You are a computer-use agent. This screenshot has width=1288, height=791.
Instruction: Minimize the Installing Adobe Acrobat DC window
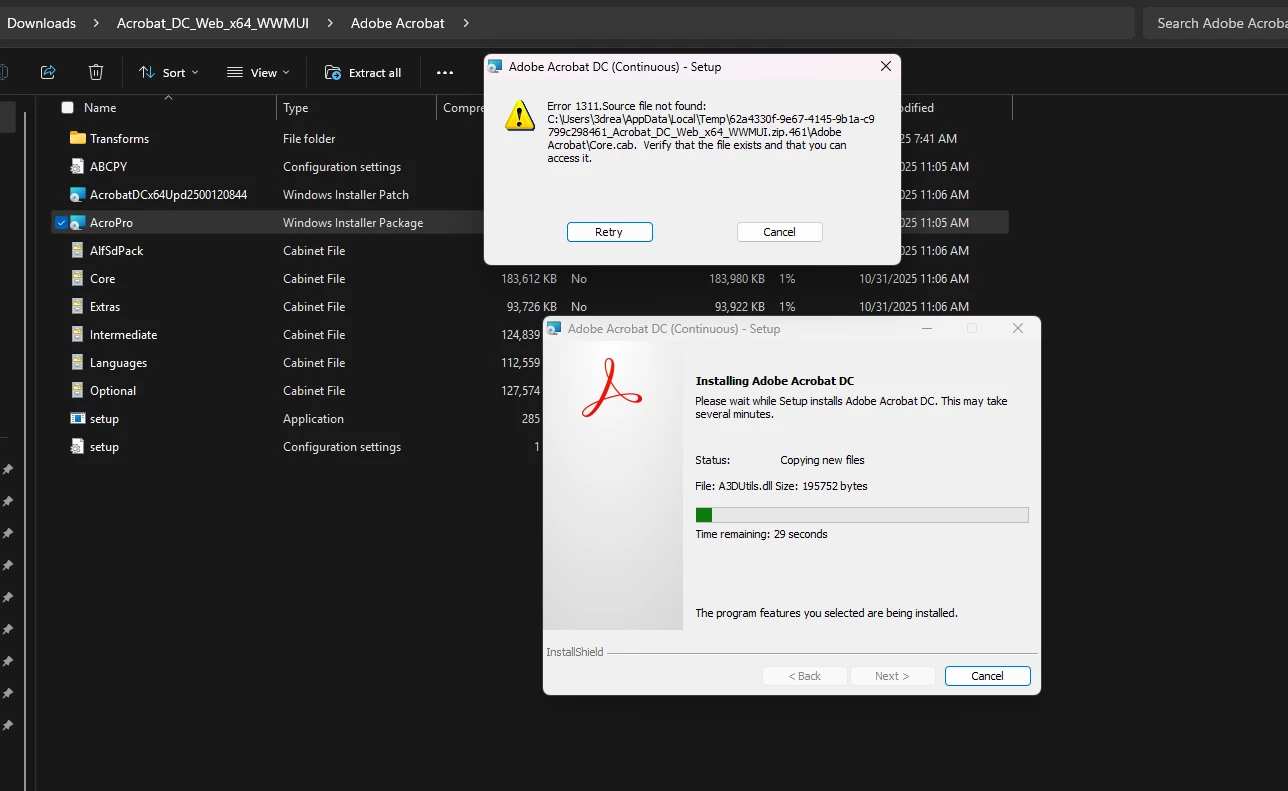(926, 328)
